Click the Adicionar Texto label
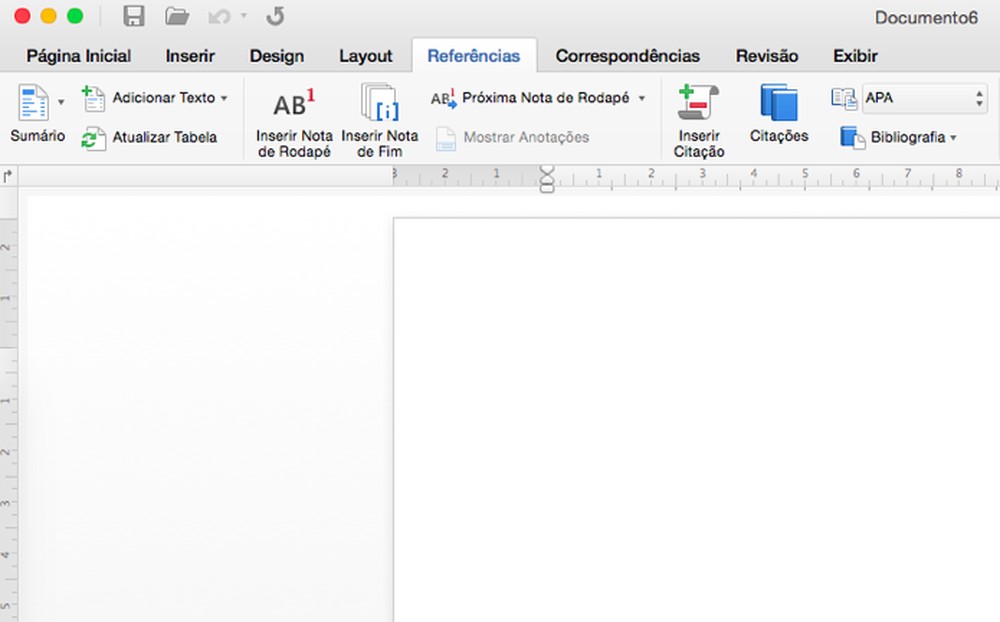 pos(164,98)
